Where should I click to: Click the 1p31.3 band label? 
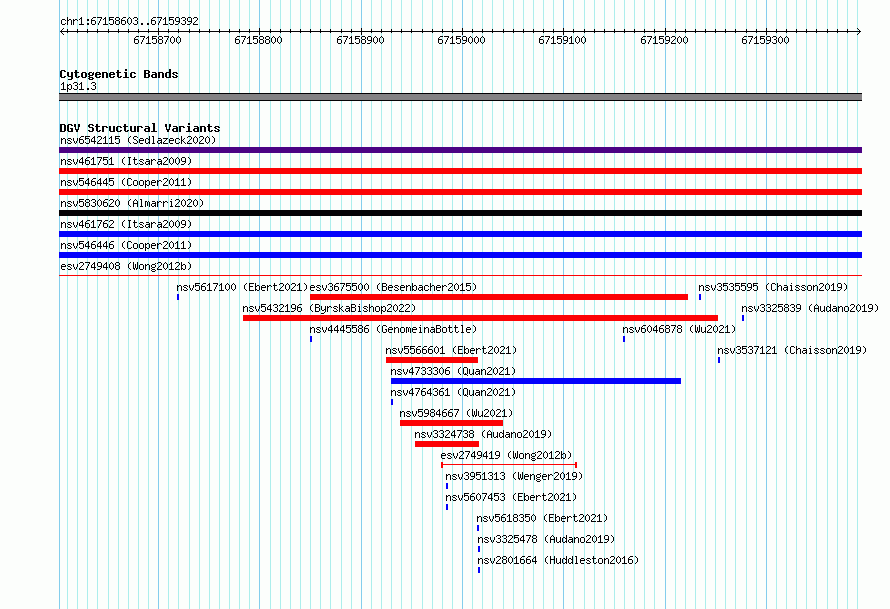78,86
